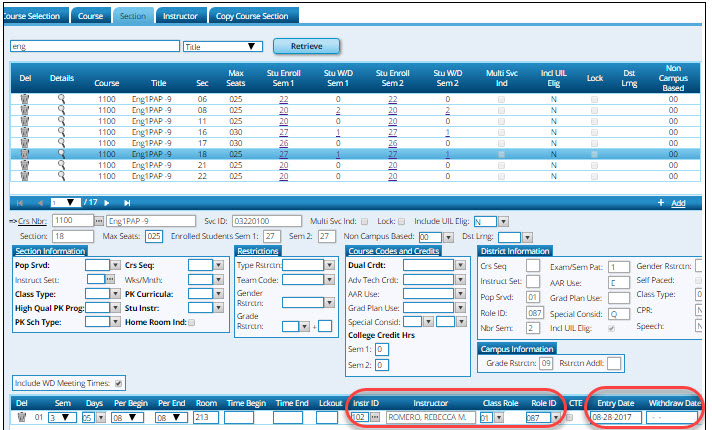Toggle Include WD Meeting Times checkbox

coord(120,382)
